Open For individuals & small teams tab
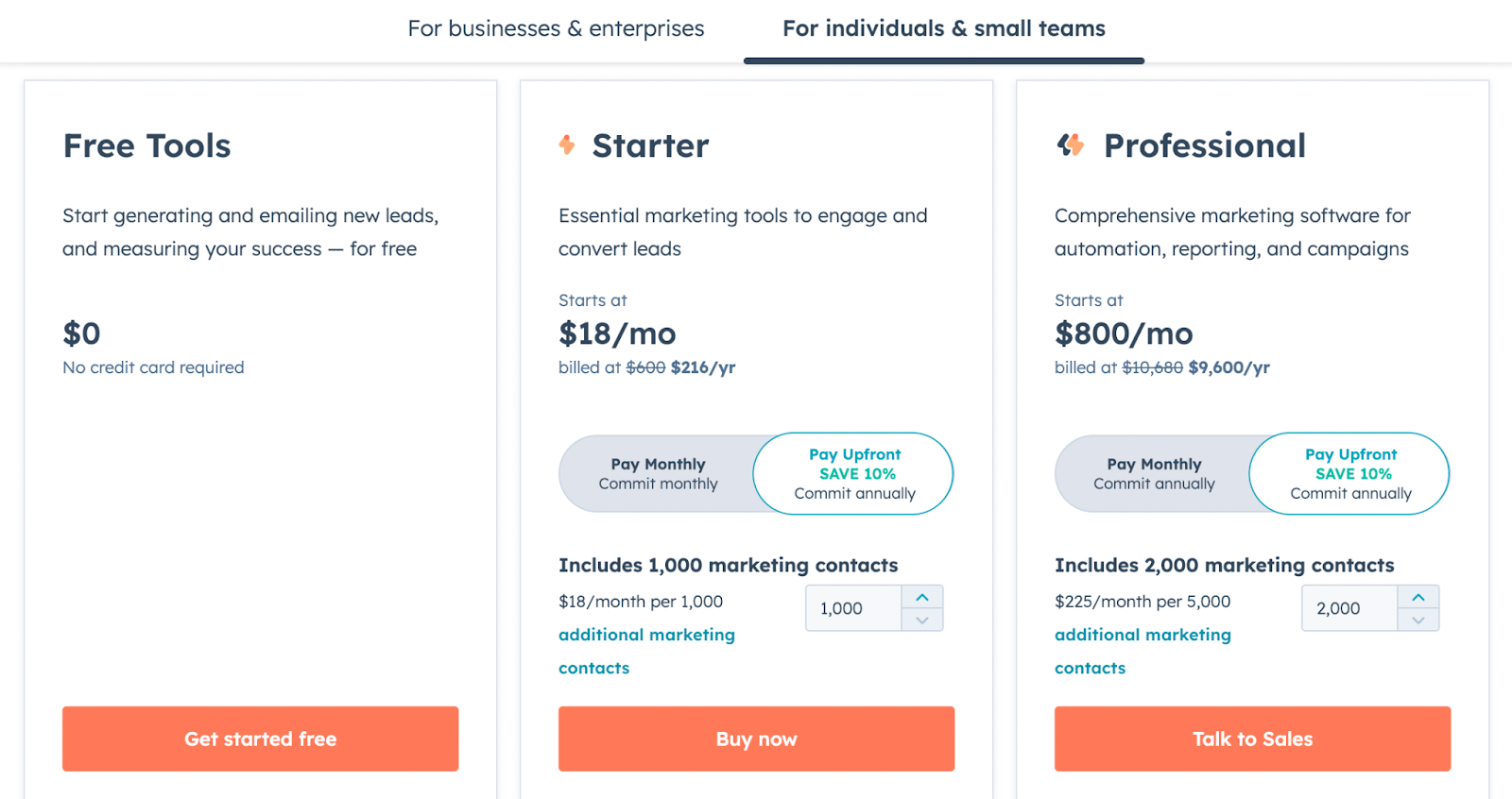Image resolution: width=1512 pixels, height=799 pixels. click(x=944, y=28)
